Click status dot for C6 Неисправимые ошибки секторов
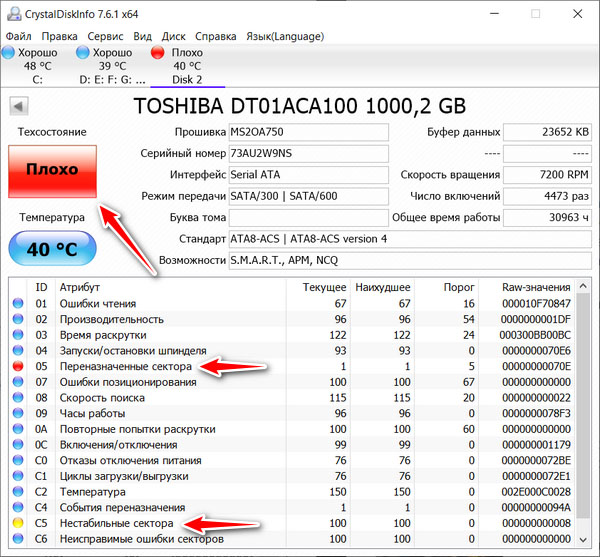 click(18, 539)
